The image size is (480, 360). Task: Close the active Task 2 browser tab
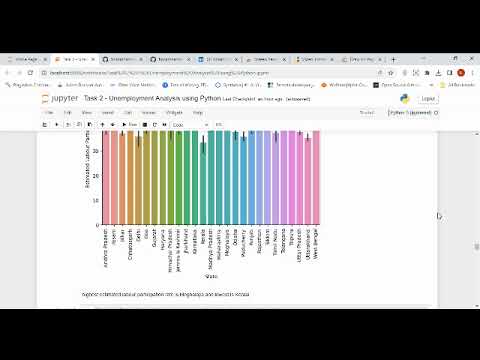point(93,59)
